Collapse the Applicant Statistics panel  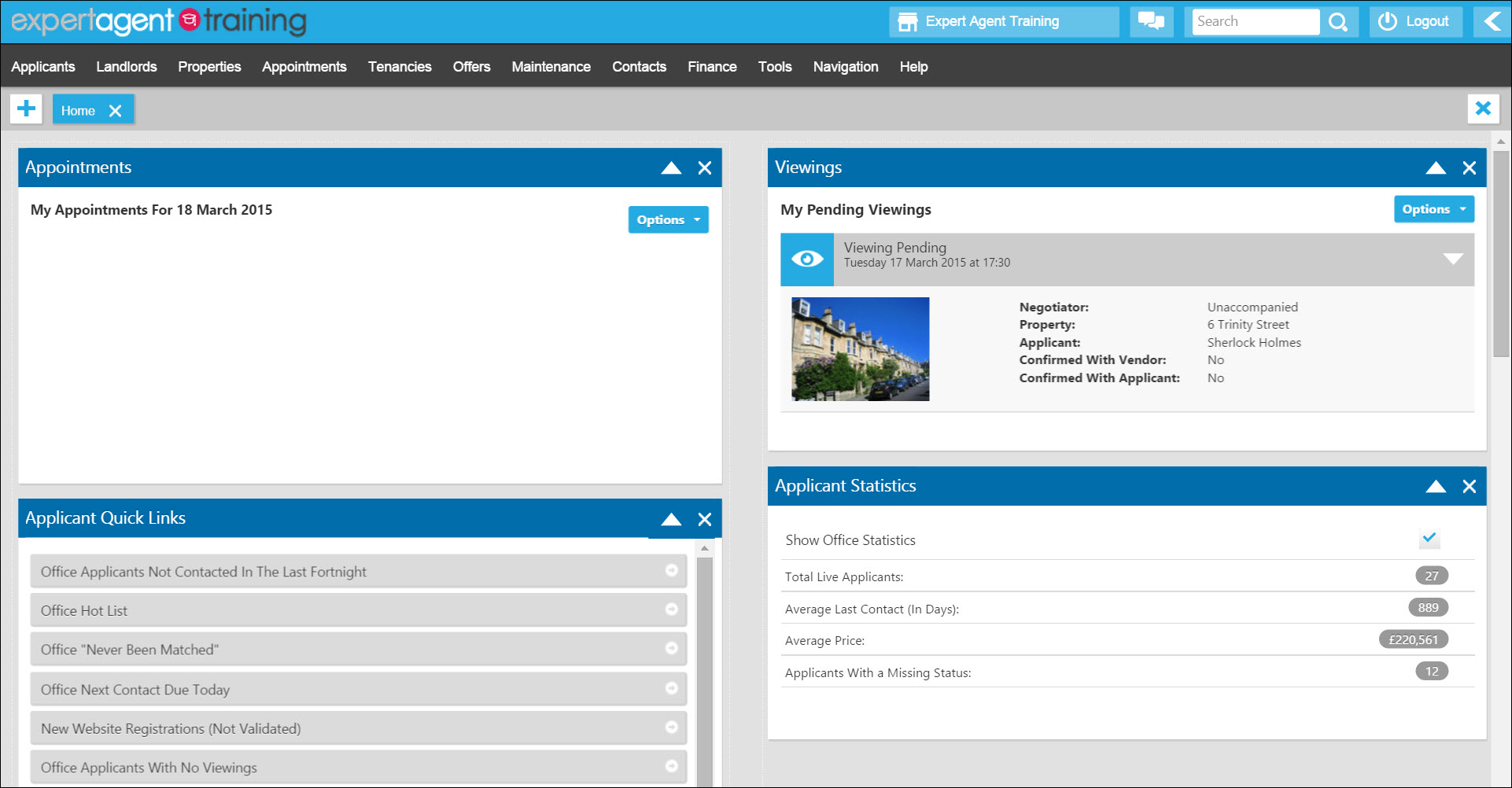(x=1436, y=486)
